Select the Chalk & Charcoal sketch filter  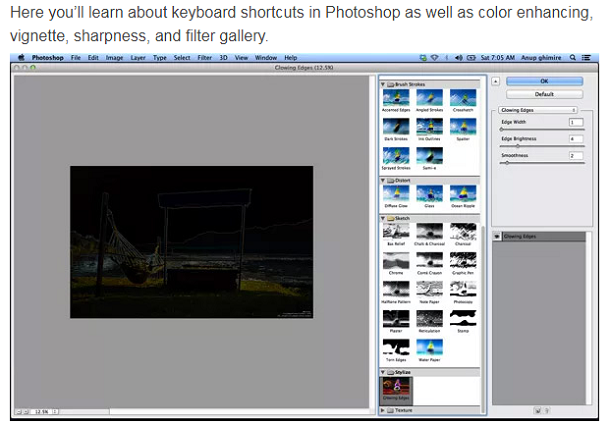click(429, 233)
